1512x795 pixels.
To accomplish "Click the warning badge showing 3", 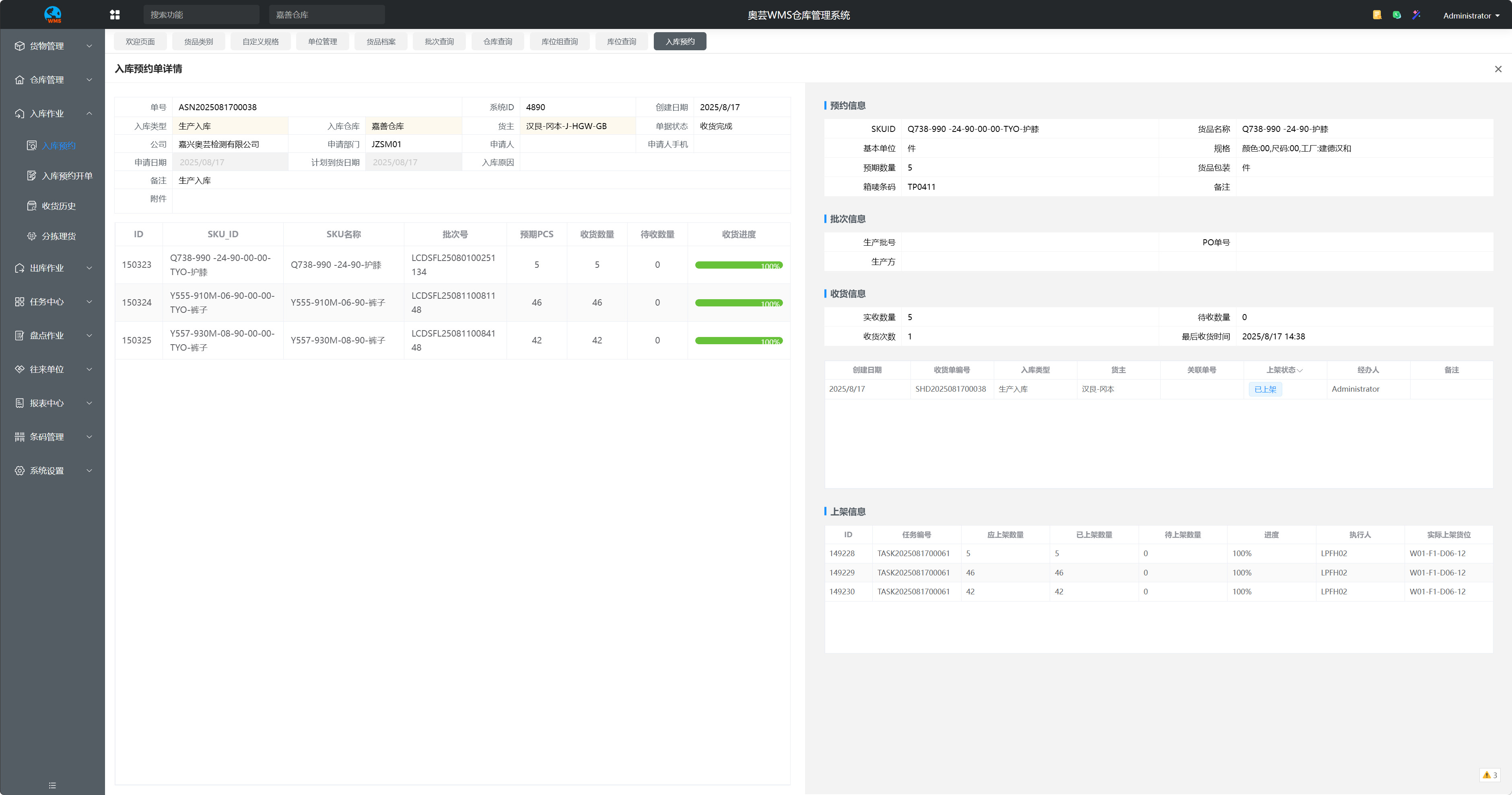I will [x=1490, y=775].
